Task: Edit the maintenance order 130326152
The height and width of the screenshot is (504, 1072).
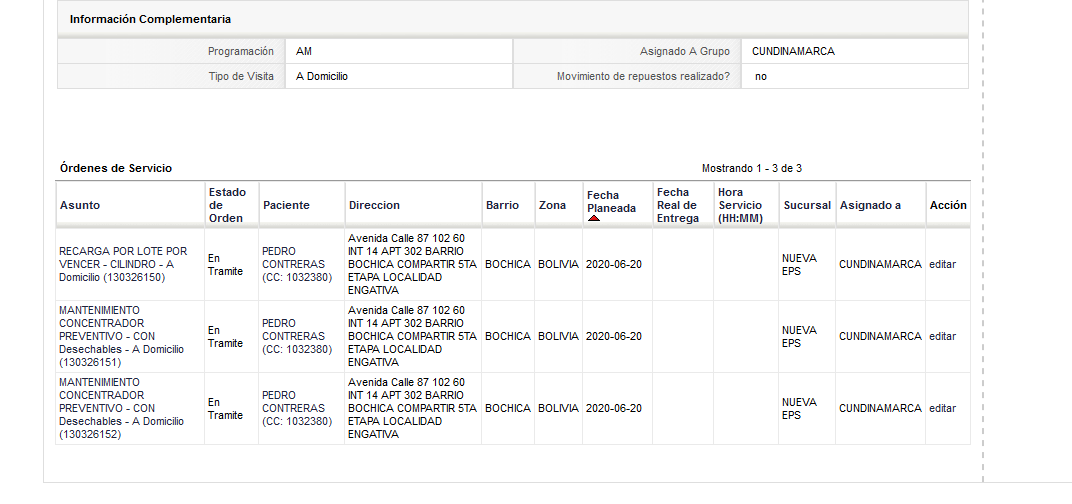Action: tap(943, 408)
